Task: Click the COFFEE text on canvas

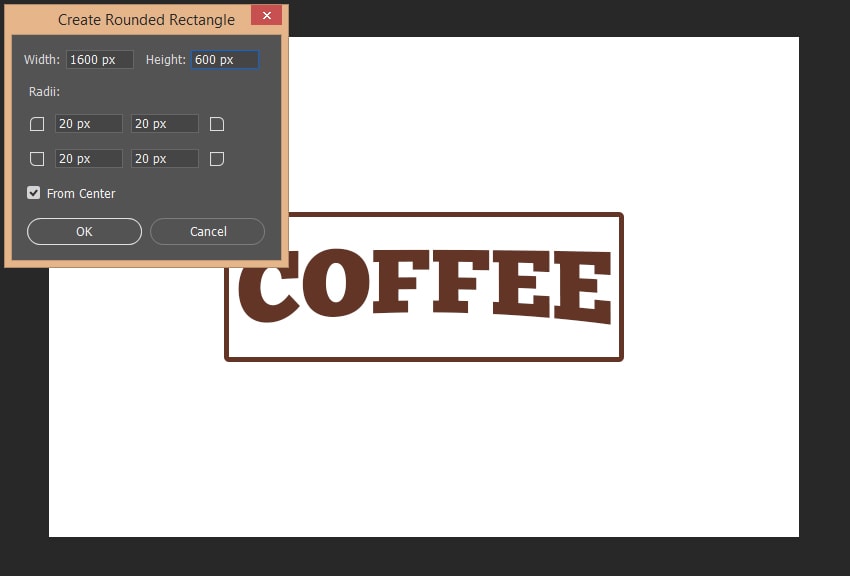Action: [x=425, y=286]
